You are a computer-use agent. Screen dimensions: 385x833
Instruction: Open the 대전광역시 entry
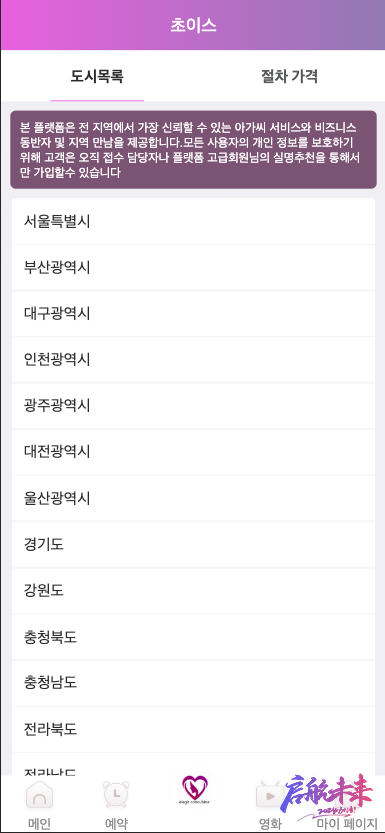point(193,452)
